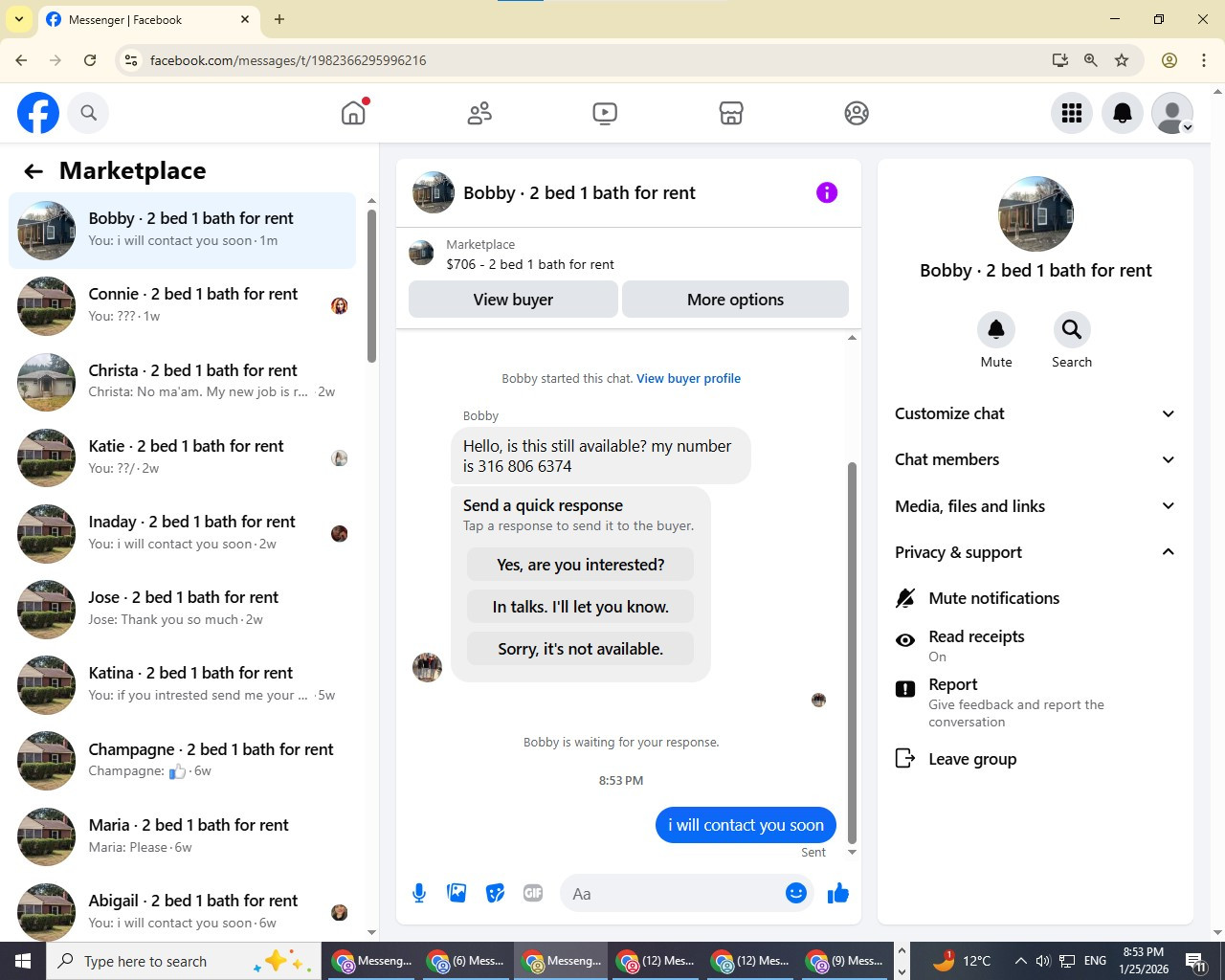Click the Mute bell icon under Bobby's profile
Image resolution: width=1225 pixels, height=980 pixels.
click(x=996, y=329)
